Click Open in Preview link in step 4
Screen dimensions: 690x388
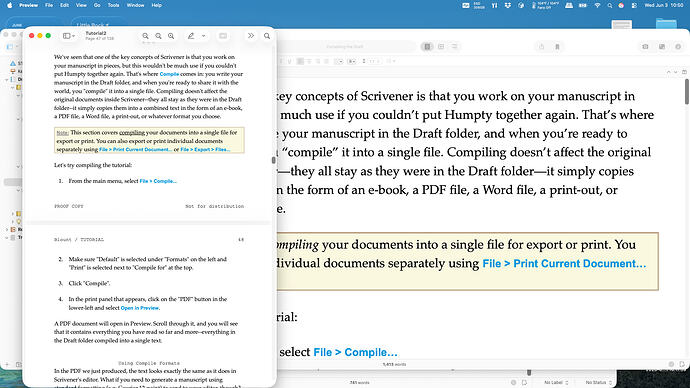[139, 308]
